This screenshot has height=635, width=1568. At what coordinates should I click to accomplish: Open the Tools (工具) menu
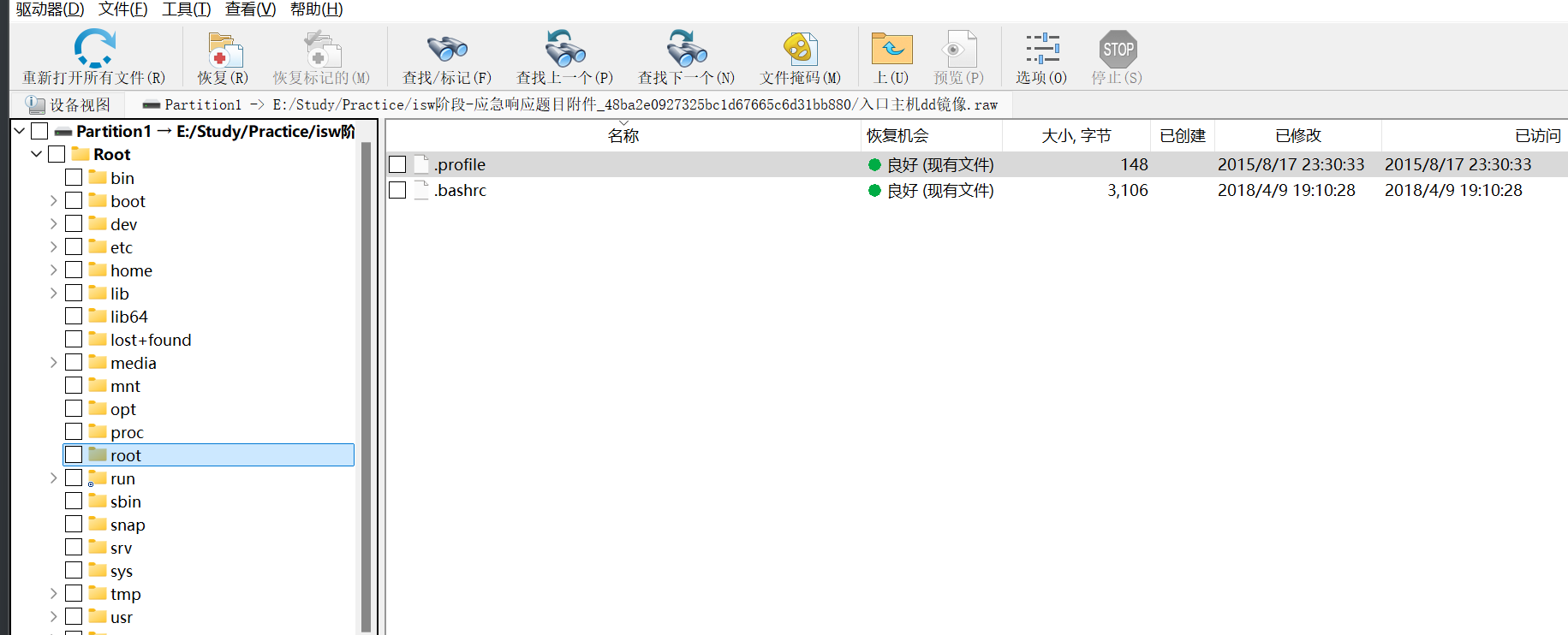pos(186,9)
